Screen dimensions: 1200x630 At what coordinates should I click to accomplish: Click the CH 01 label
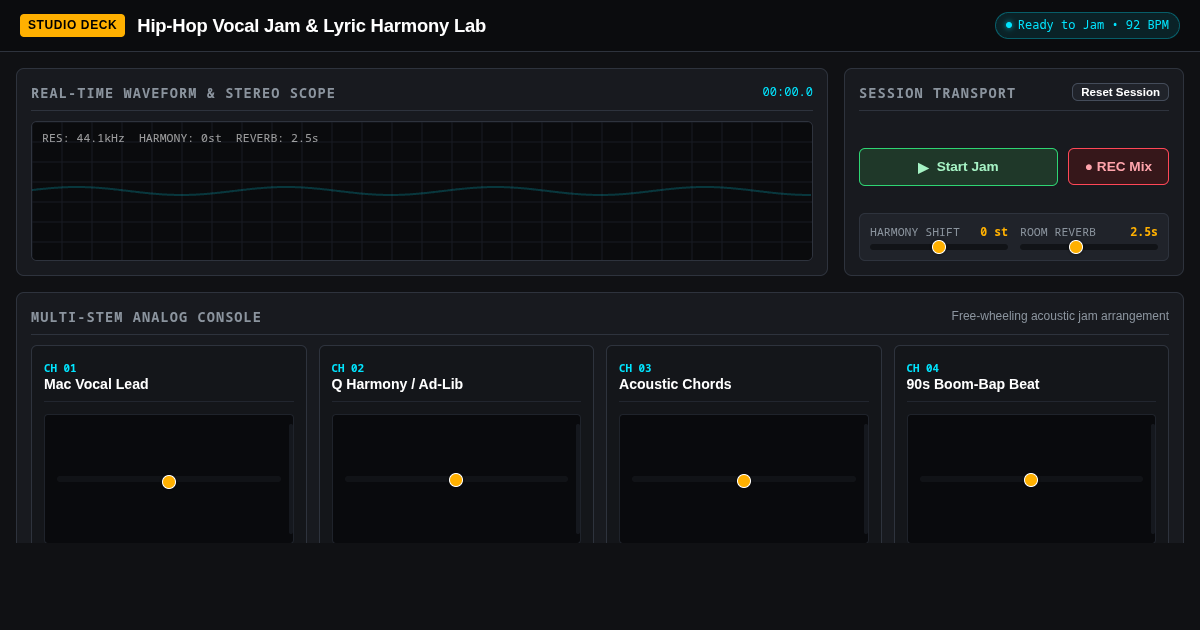pyautogui.click(x=60, y=368)
